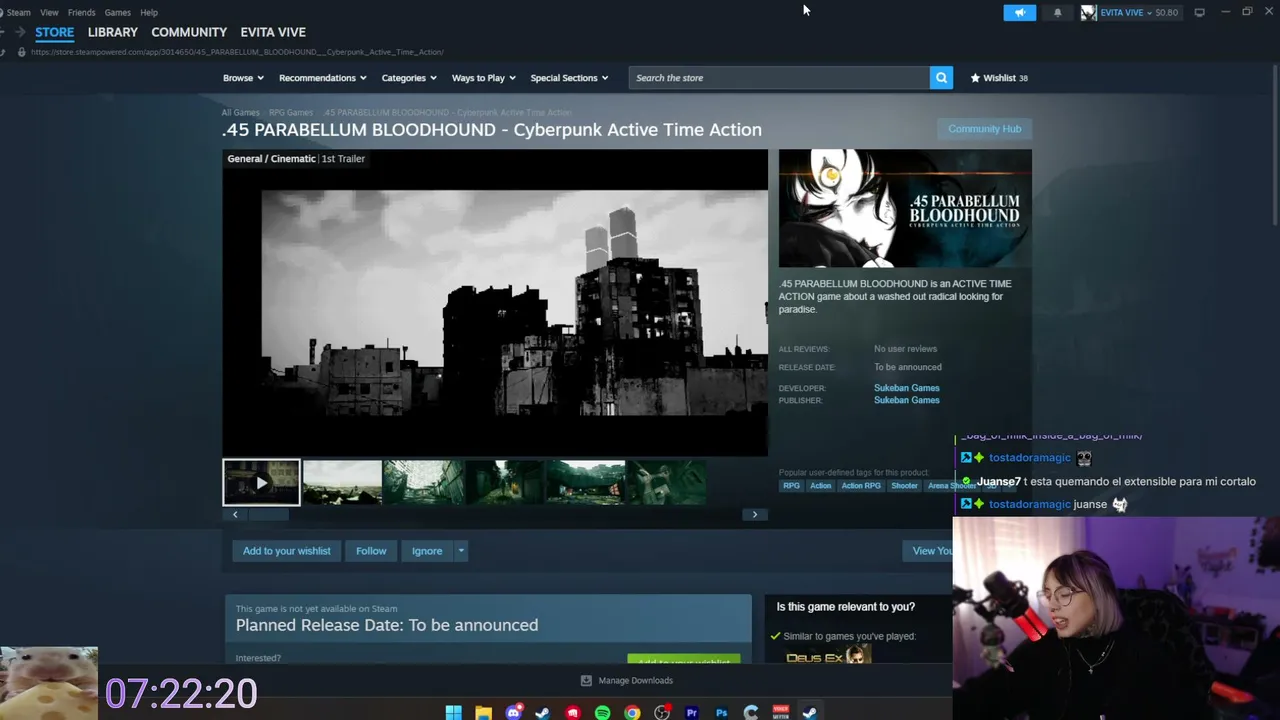The image size is (1280, 720).
Task: Open the Games menu
Action: (117, 12)
